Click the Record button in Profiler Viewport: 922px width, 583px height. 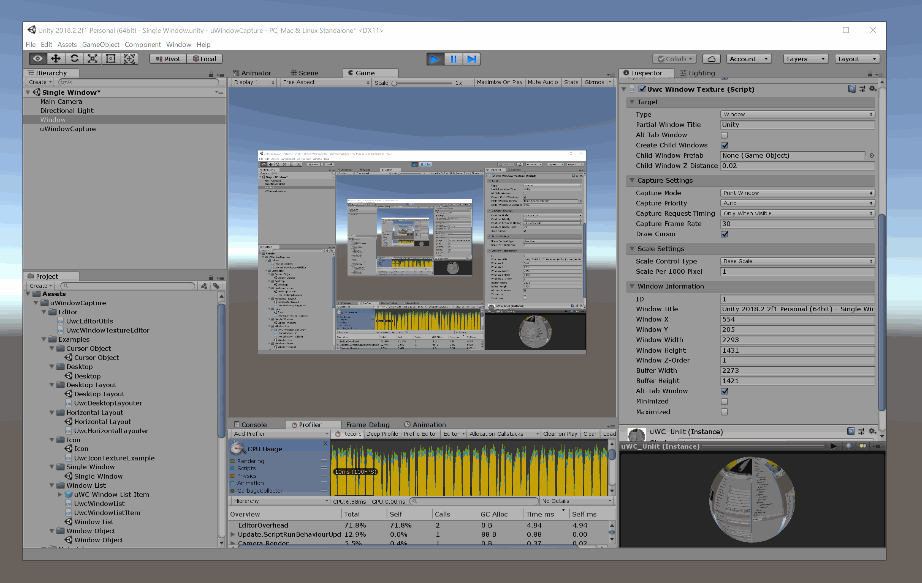[x=349, y=434]
